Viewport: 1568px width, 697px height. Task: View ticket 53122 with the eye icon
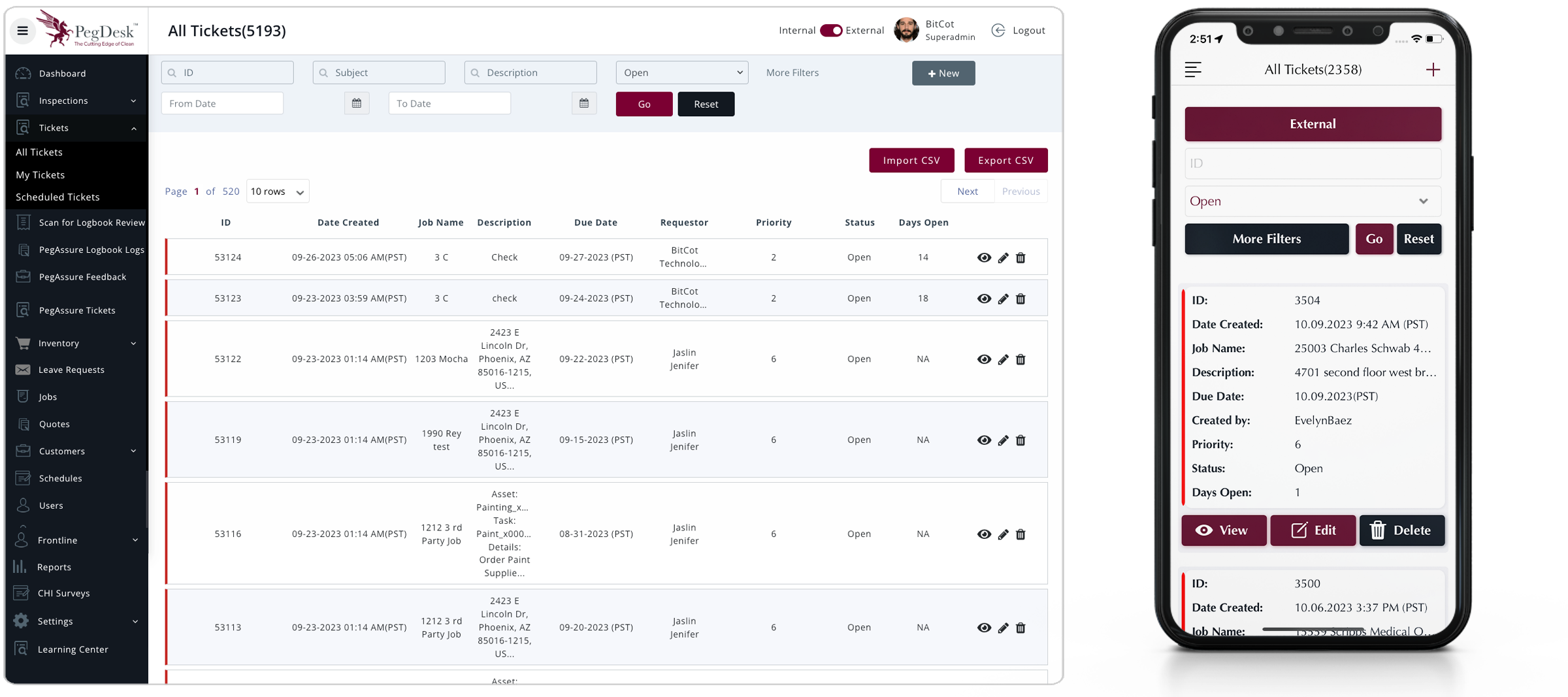point(984,360)
